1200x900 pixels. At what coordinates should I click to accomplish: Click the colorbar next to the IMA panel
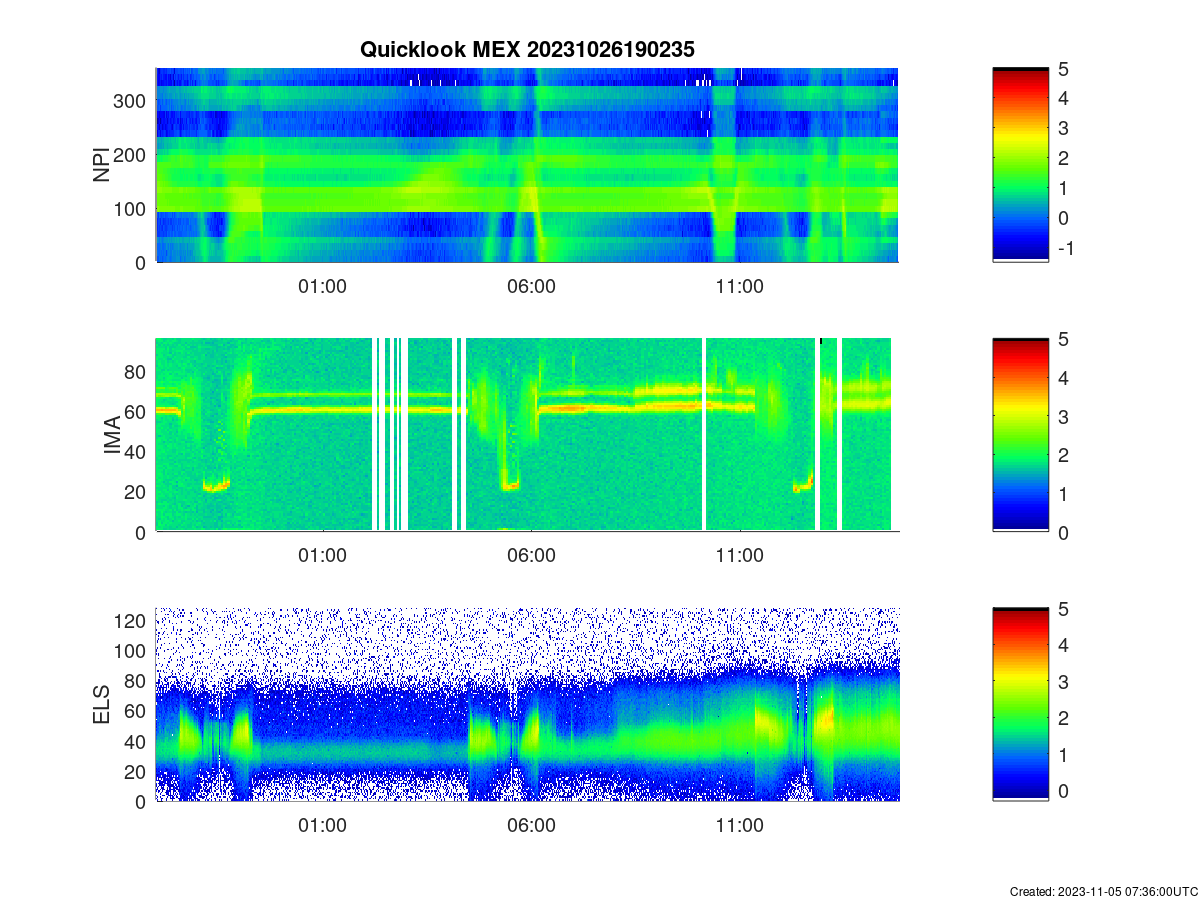tap(1020, 435)
